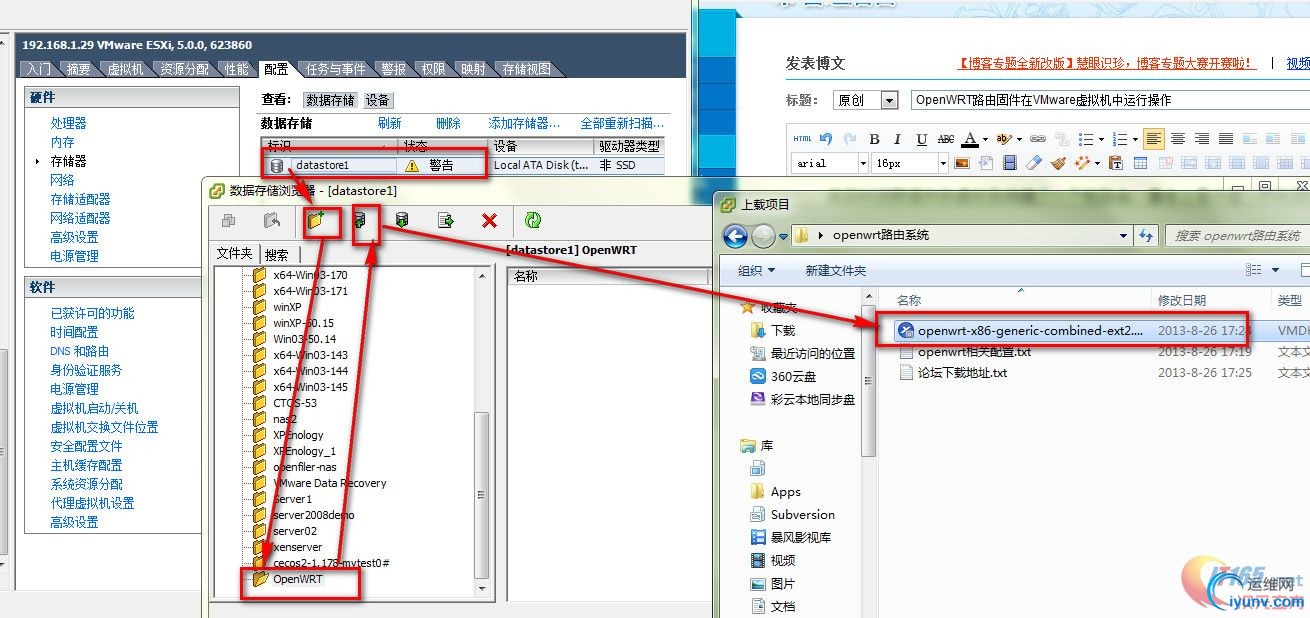The image size is (1310, 618).
Task: Open the view options dropdown in upload dialog
Action: click(x=1275, y=270)
